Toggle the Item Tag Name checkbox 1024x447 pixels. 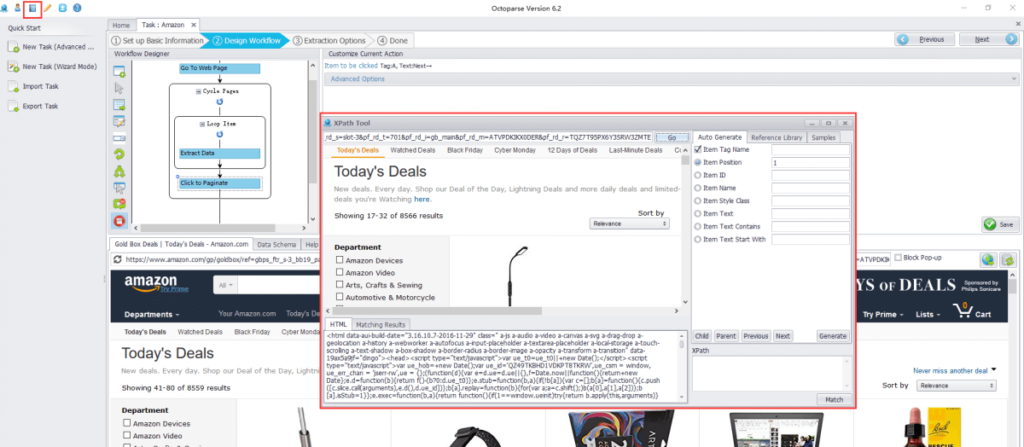click(x=698, y=149)
